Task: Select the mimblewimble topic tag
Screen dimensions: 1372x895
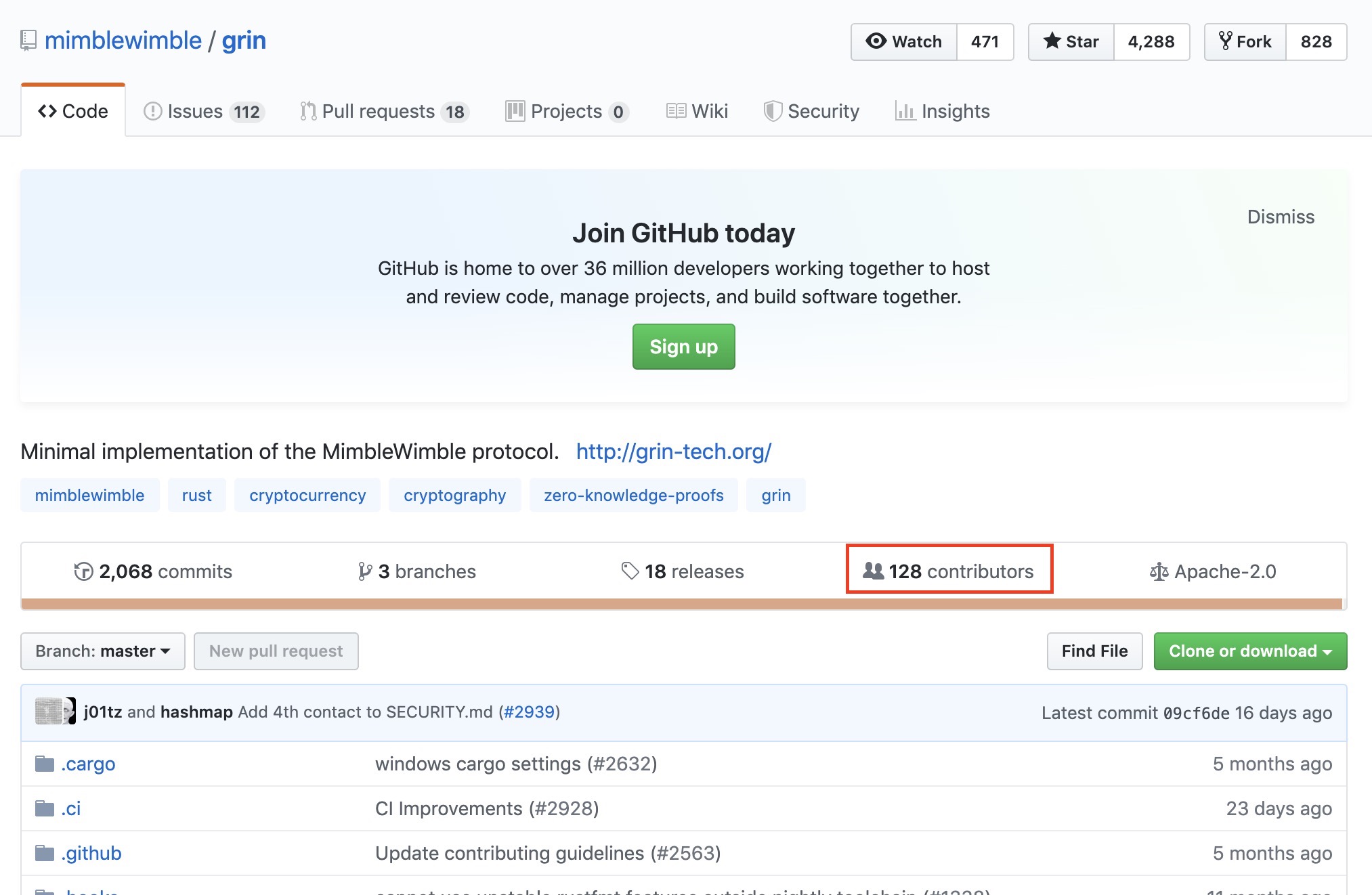Action: pos(89,495)
